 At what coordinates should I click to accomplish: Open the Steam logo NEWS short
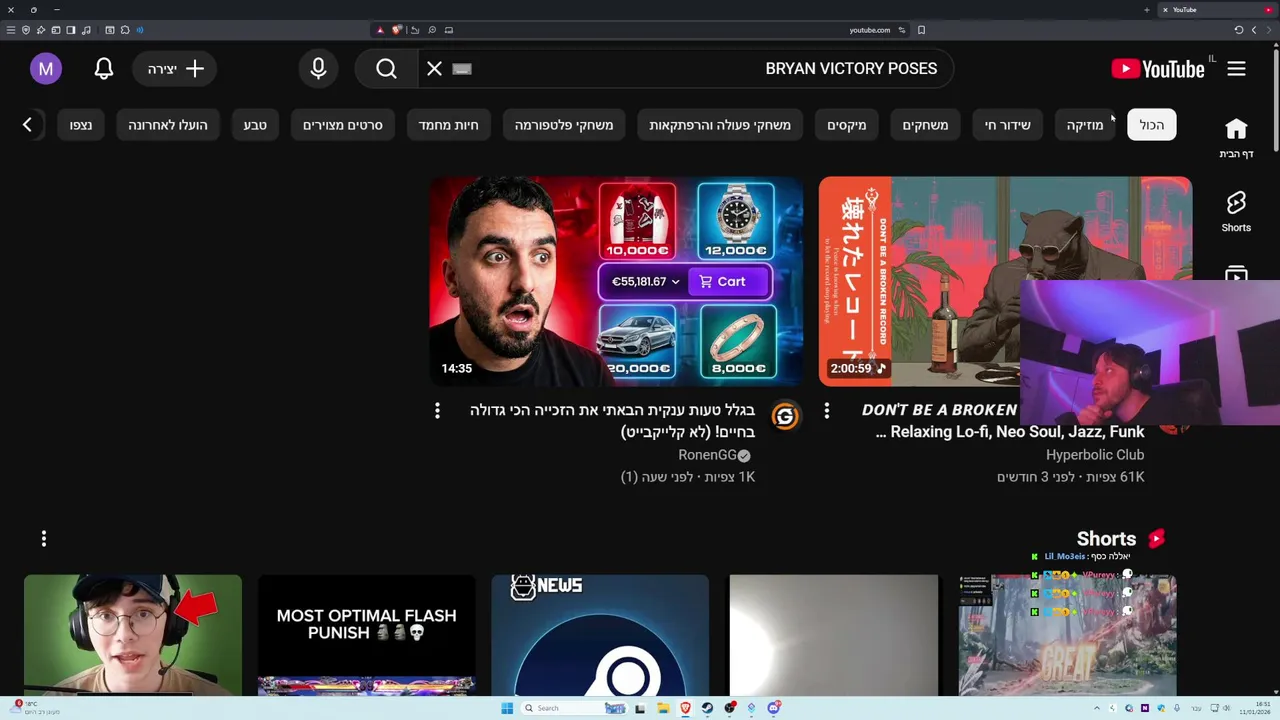click(x=600, y=634)
